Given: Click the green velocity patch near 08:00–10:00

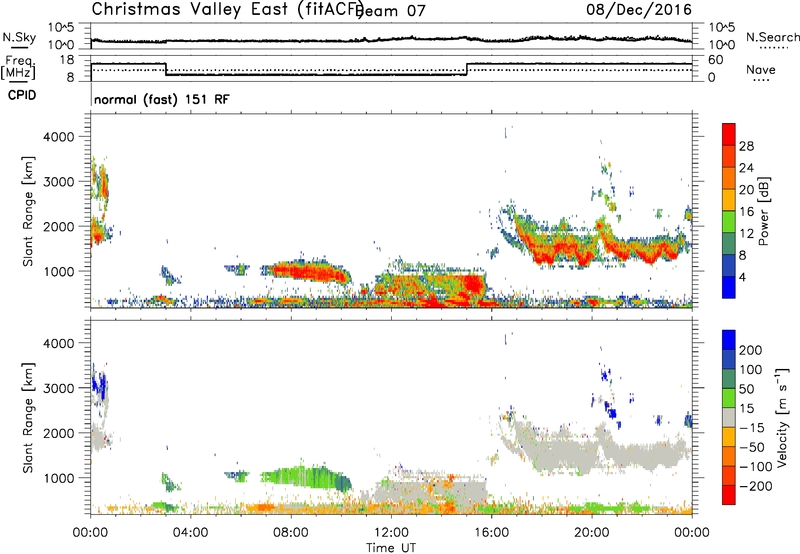Looking at the screenshot, I should (306, 477).
